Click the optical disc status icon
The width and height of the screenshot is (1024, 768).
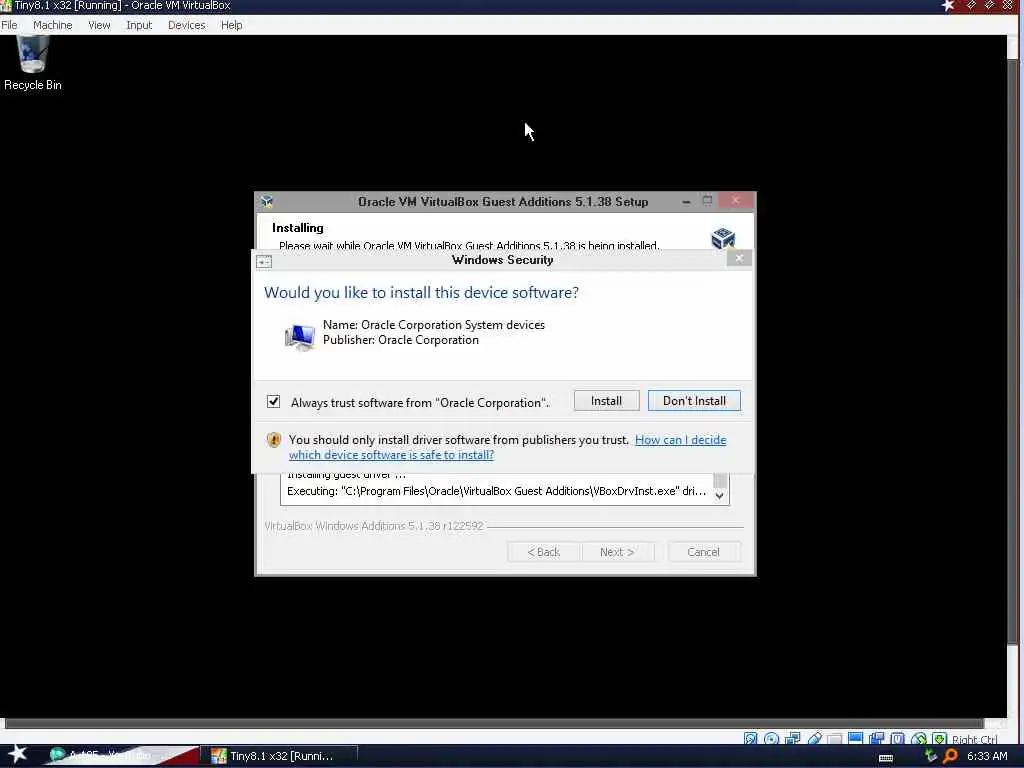click(771, 739)
